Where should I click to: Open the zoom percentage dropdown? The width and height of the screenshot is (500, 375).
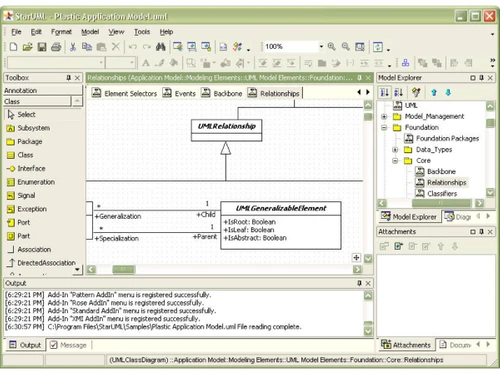[321, 47]
